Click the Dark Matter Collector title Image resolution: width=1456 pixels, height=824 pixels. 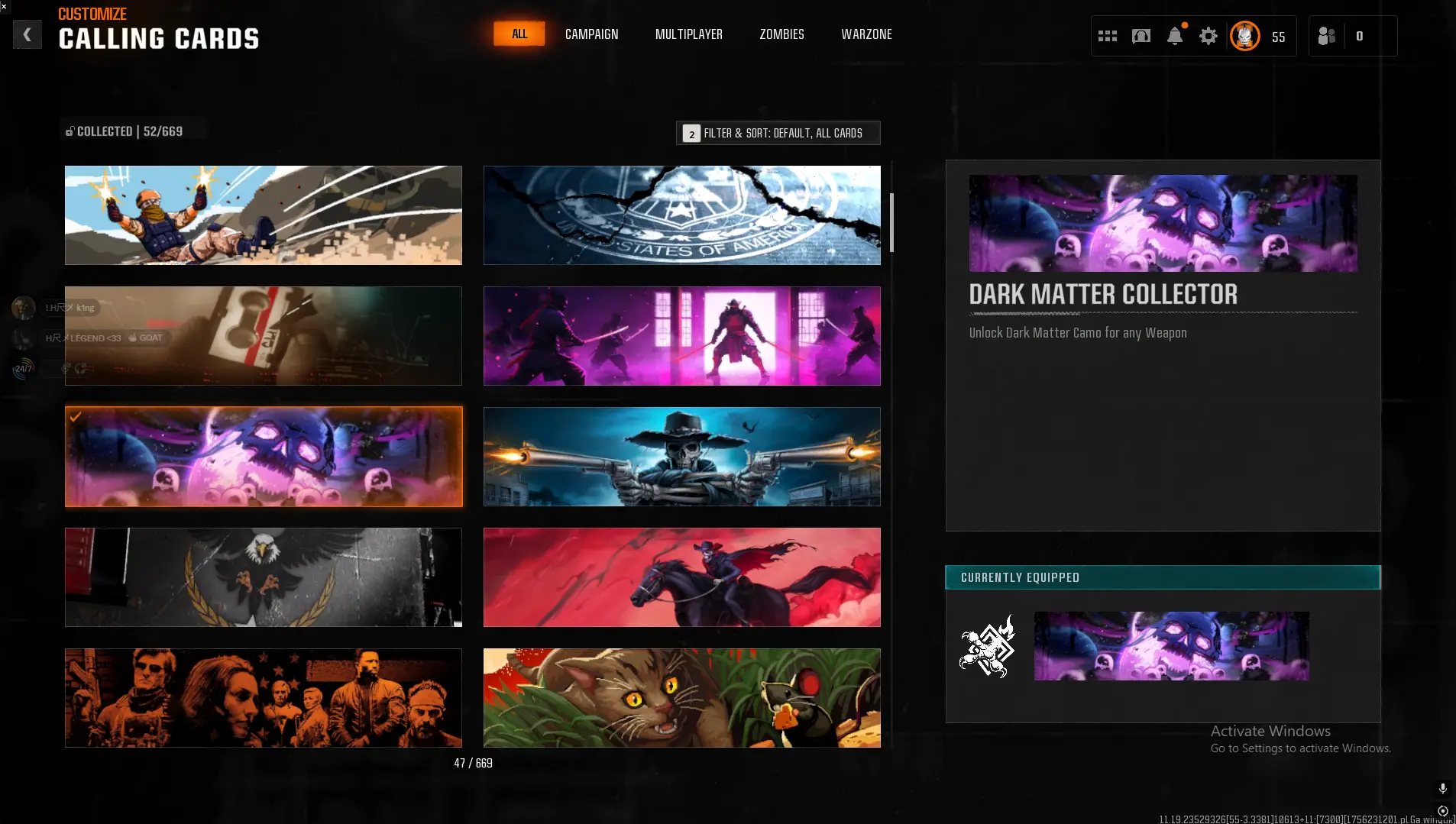coord(1103,295)
